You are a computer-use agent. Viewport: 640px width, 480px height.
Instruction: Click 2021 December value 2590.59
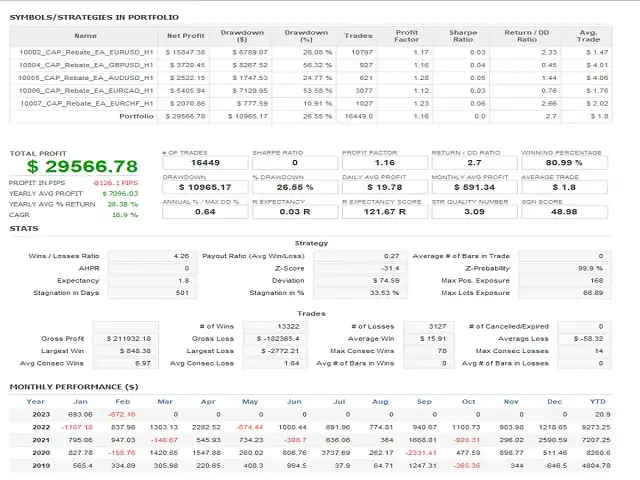552,440
